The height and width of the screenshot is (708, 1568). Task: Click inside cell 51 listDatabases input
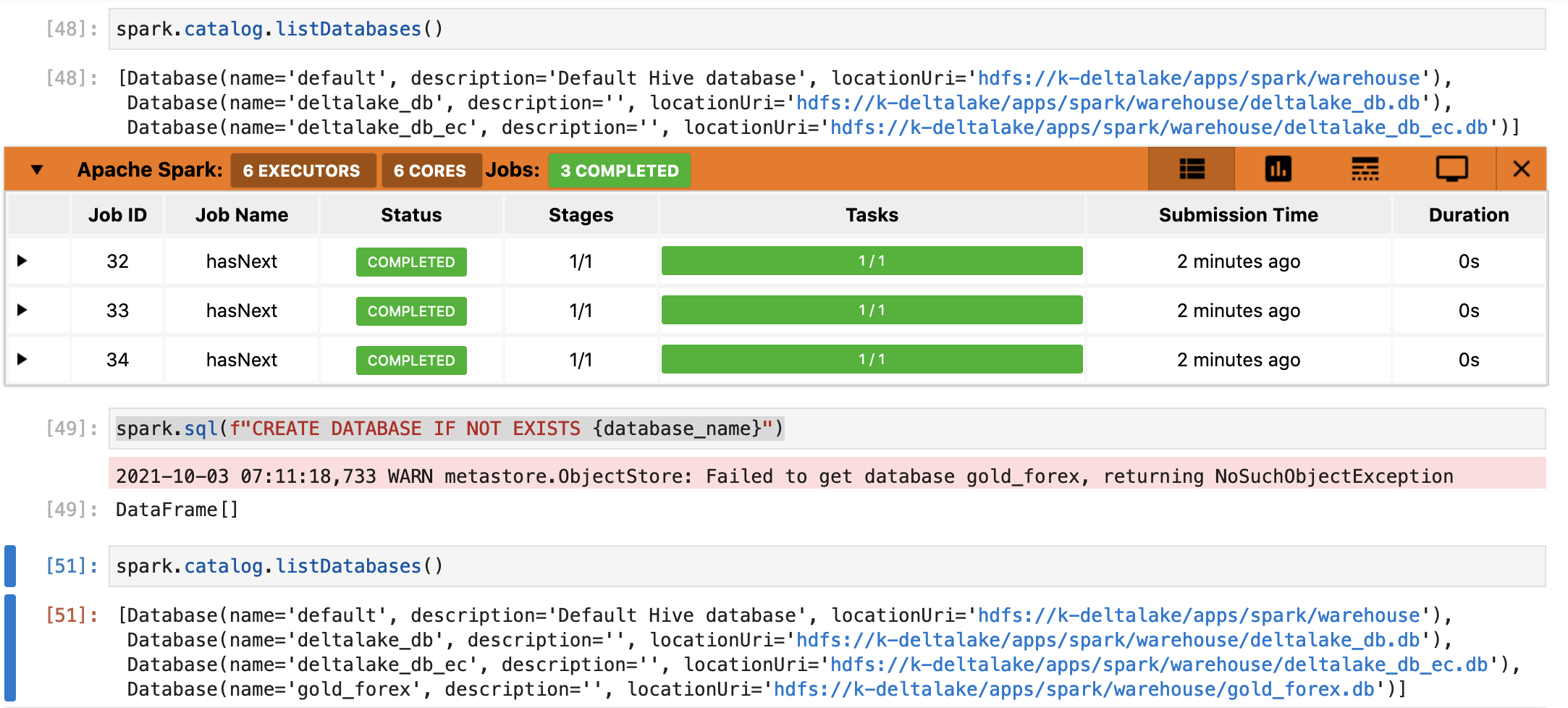pos(827,566)
